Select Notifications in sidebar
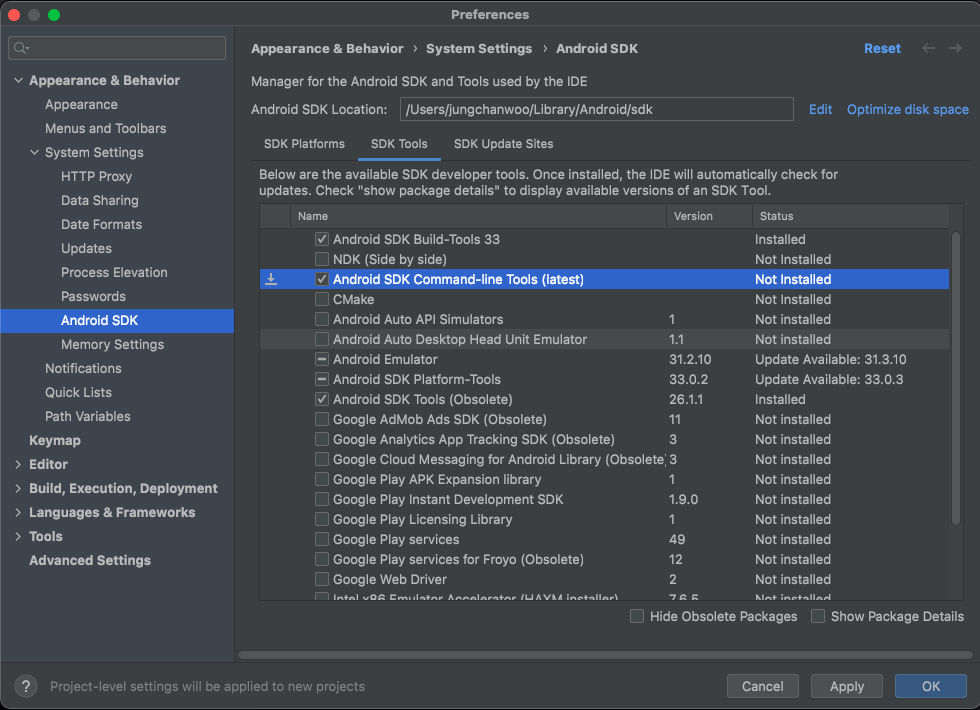Viewport: 980px width, 710px height. (x=83, y=368)
